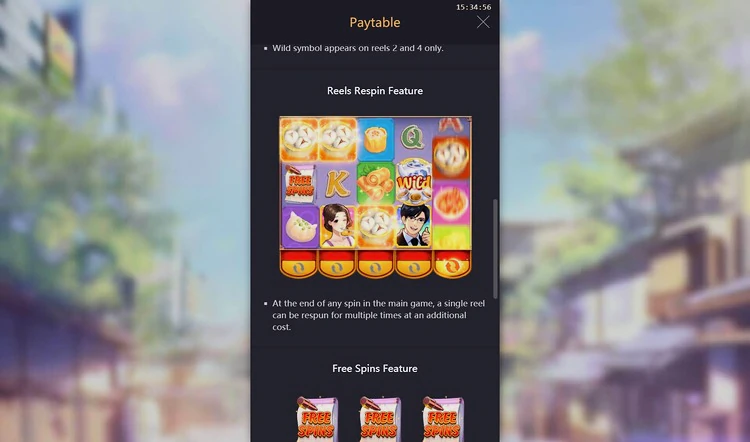
Task: Click the second reel's respin button
Action: pos(337,265)
